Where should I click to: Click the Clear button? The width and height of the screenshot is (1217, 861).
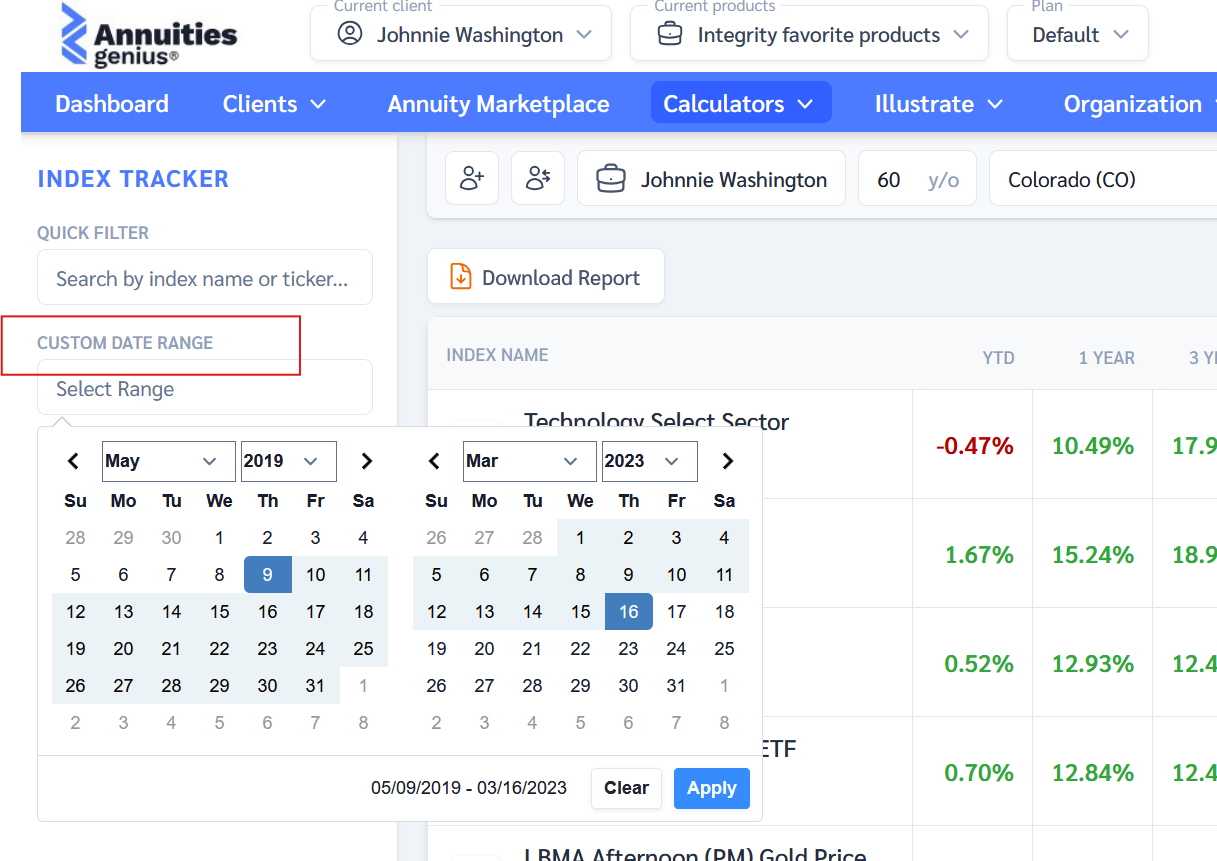click(x=626, y=788)
